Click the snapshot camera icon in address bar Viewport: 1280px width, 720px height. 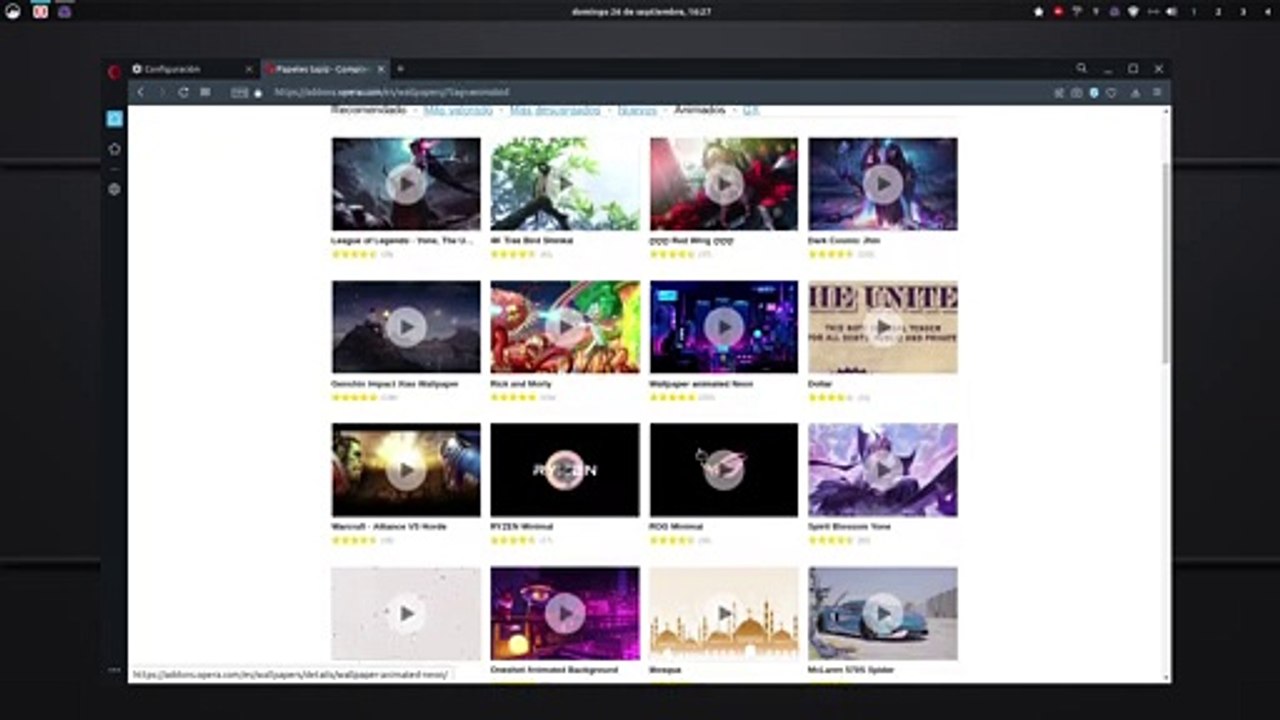pos(1076,93)
